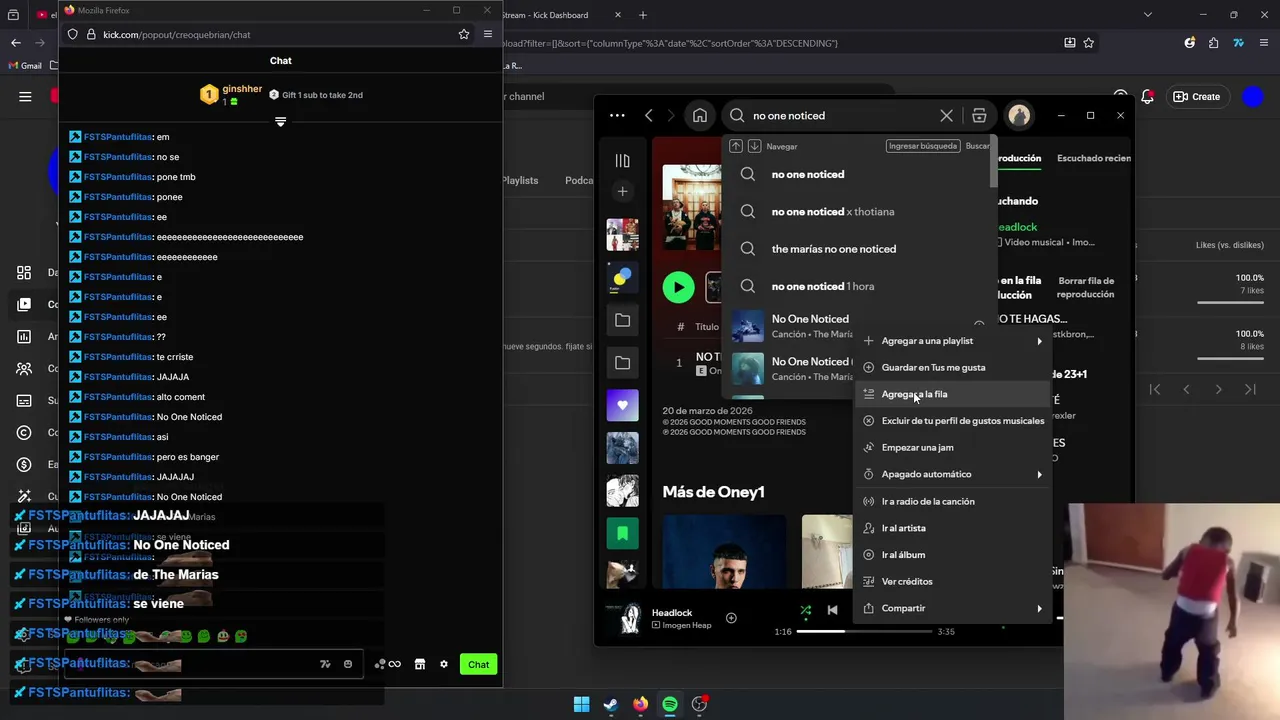Open left sidebar hamburger in dashboard

tap(25, 96)
